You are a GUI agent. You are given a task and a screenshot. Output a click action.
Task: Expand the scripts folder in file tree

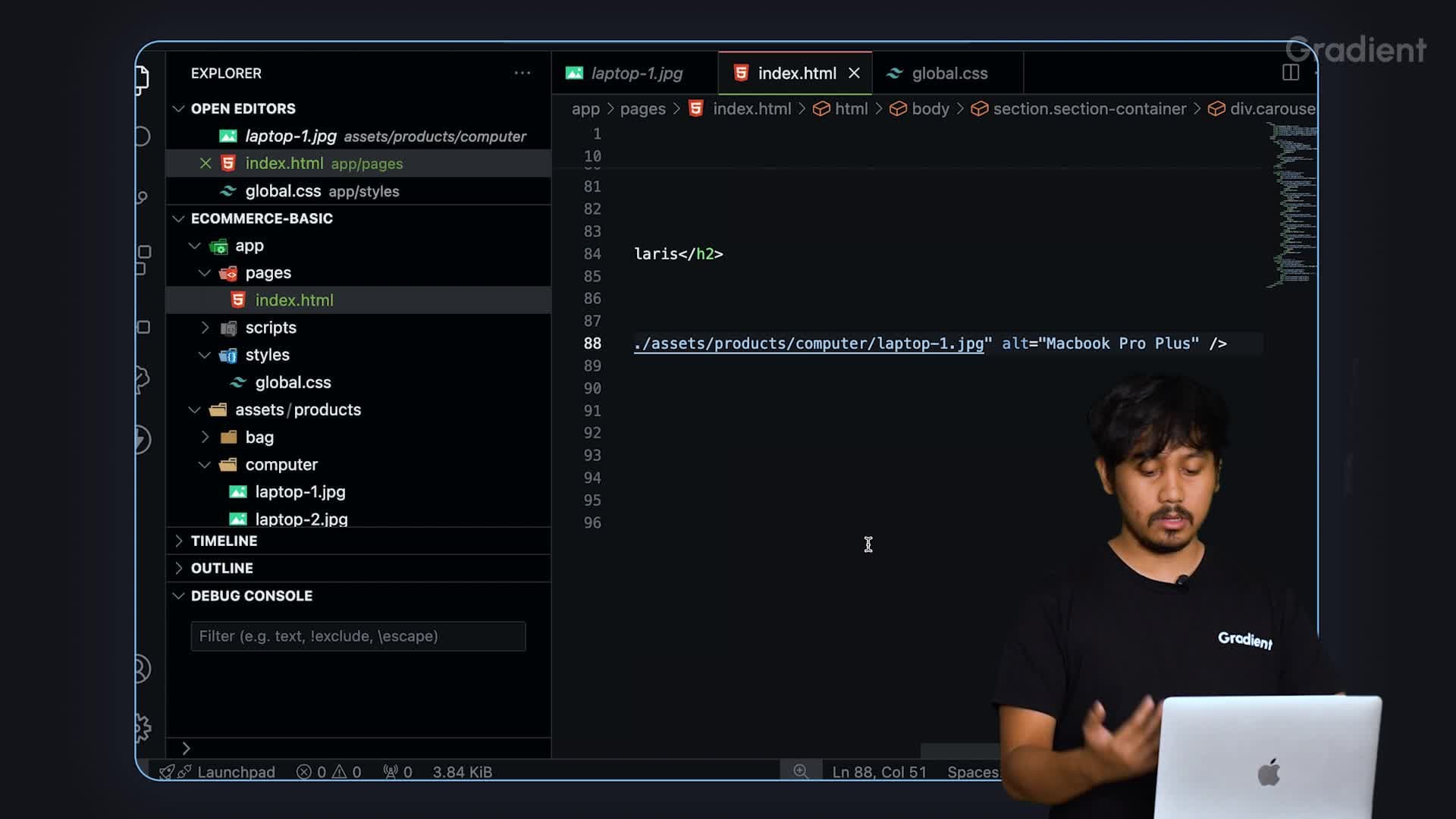click(205, 328)
